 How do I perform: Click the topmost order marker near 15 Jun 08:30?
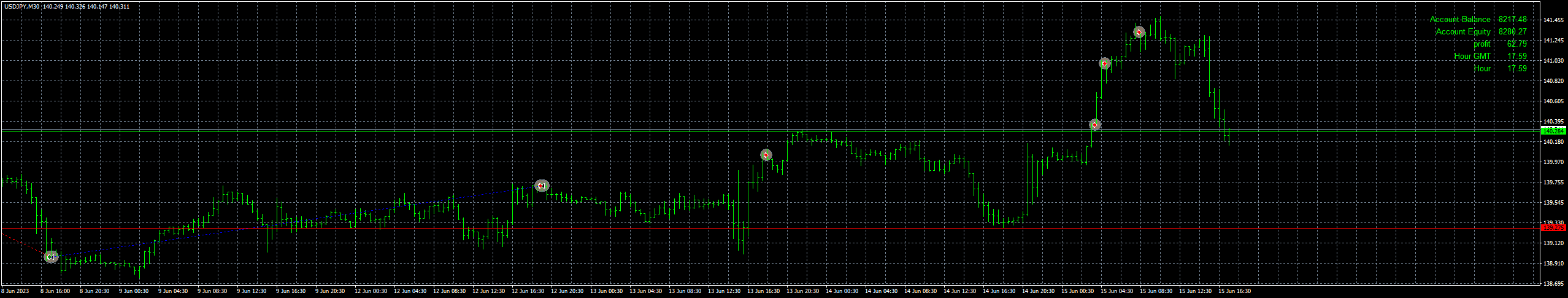tap(1139, 32)
